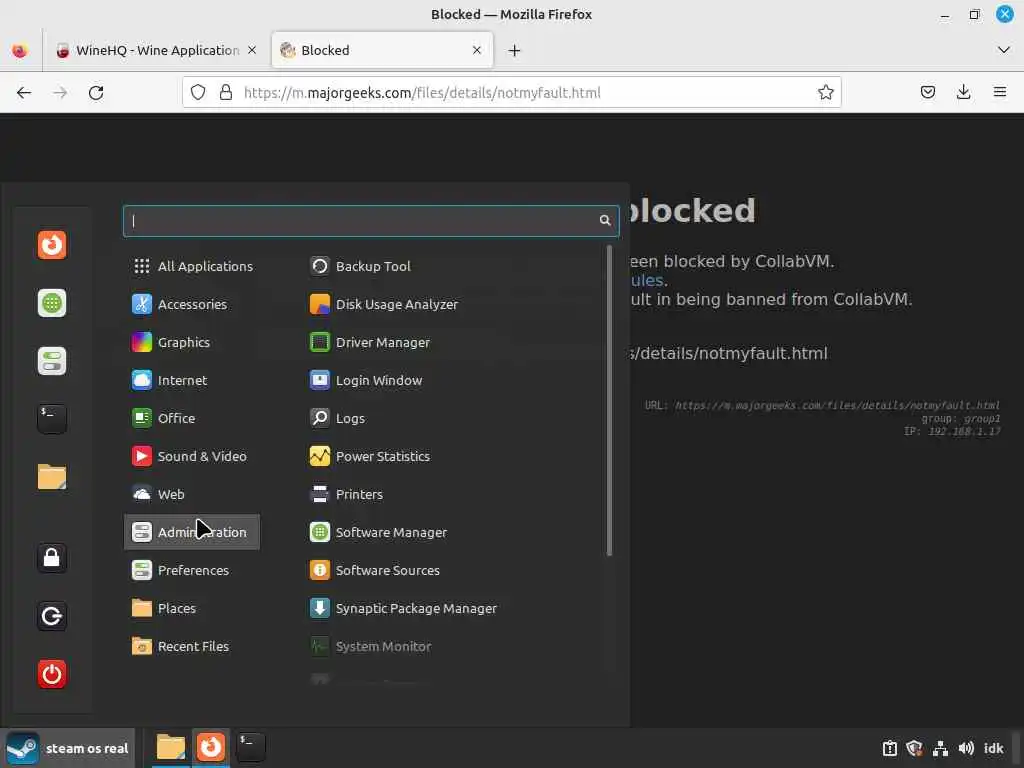Click the Logout icon in menu sidebar

click(x=52, y=616)
